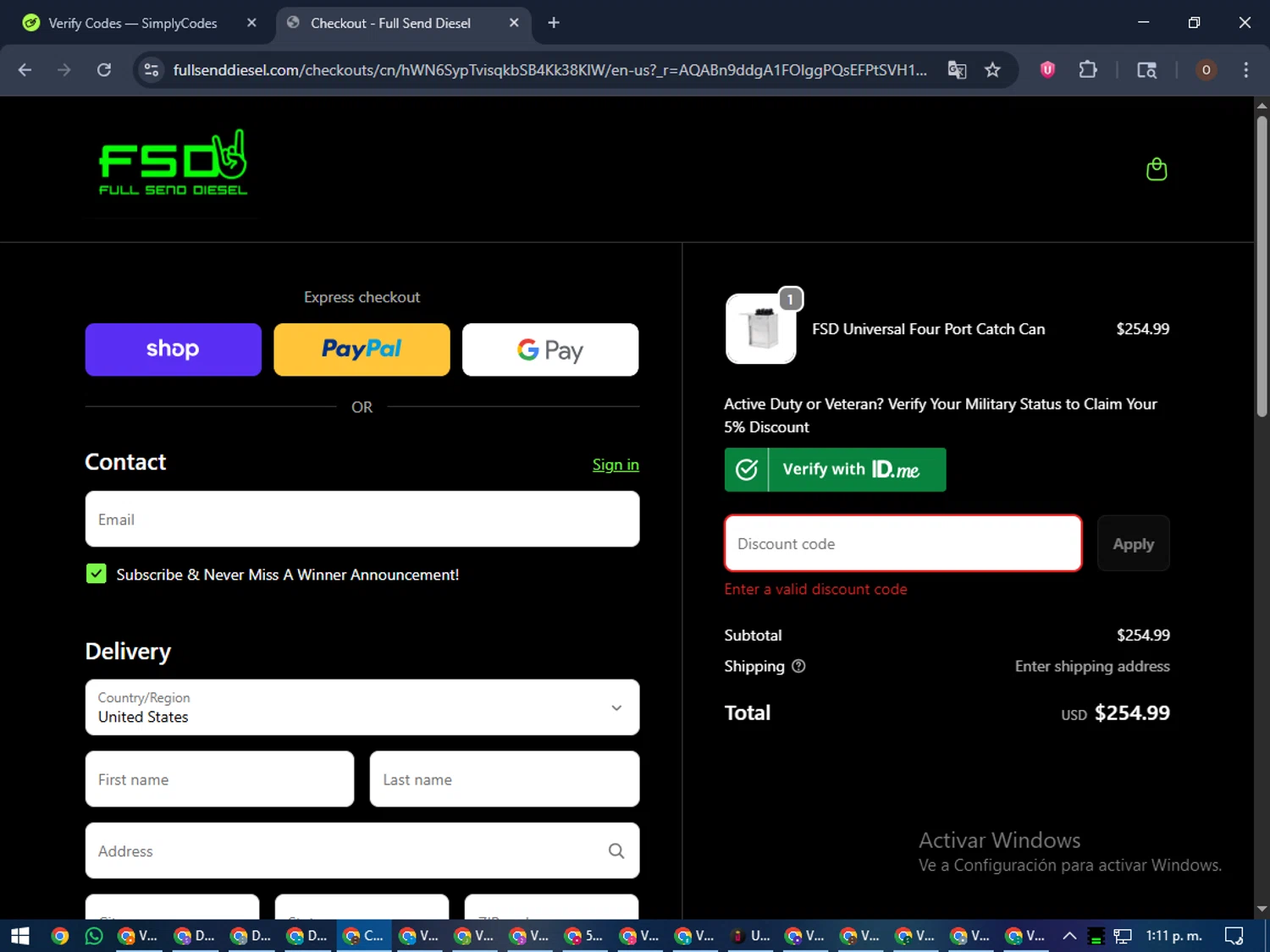The width and height of the screenshot is (1270, 952).
Task: Open the Chrome three-dot menu
Action: coord(1245,70)
